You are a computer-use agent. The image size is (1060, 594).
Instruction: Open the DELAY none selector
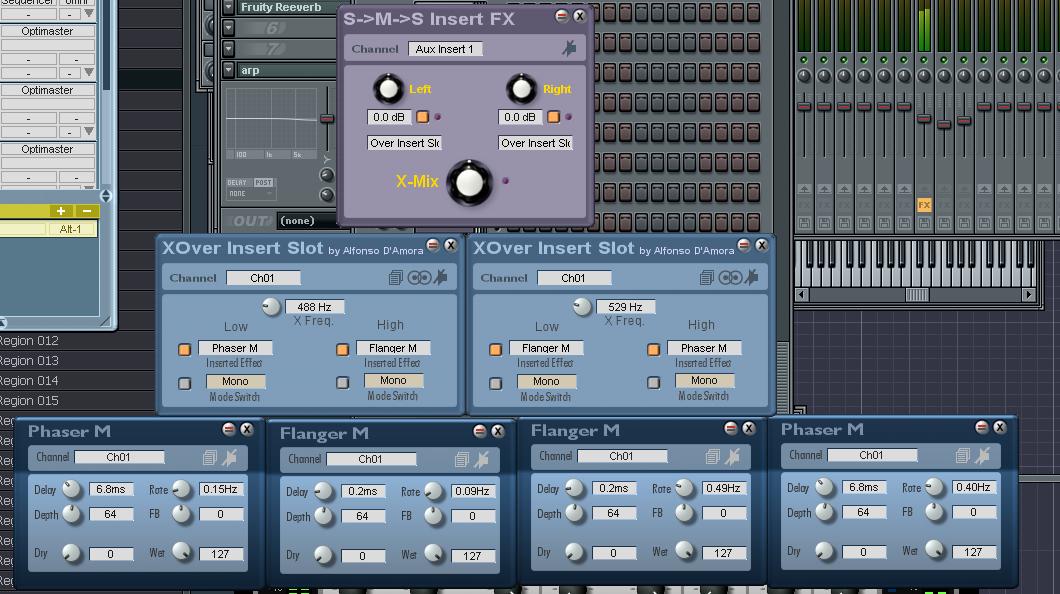point(249,193)
